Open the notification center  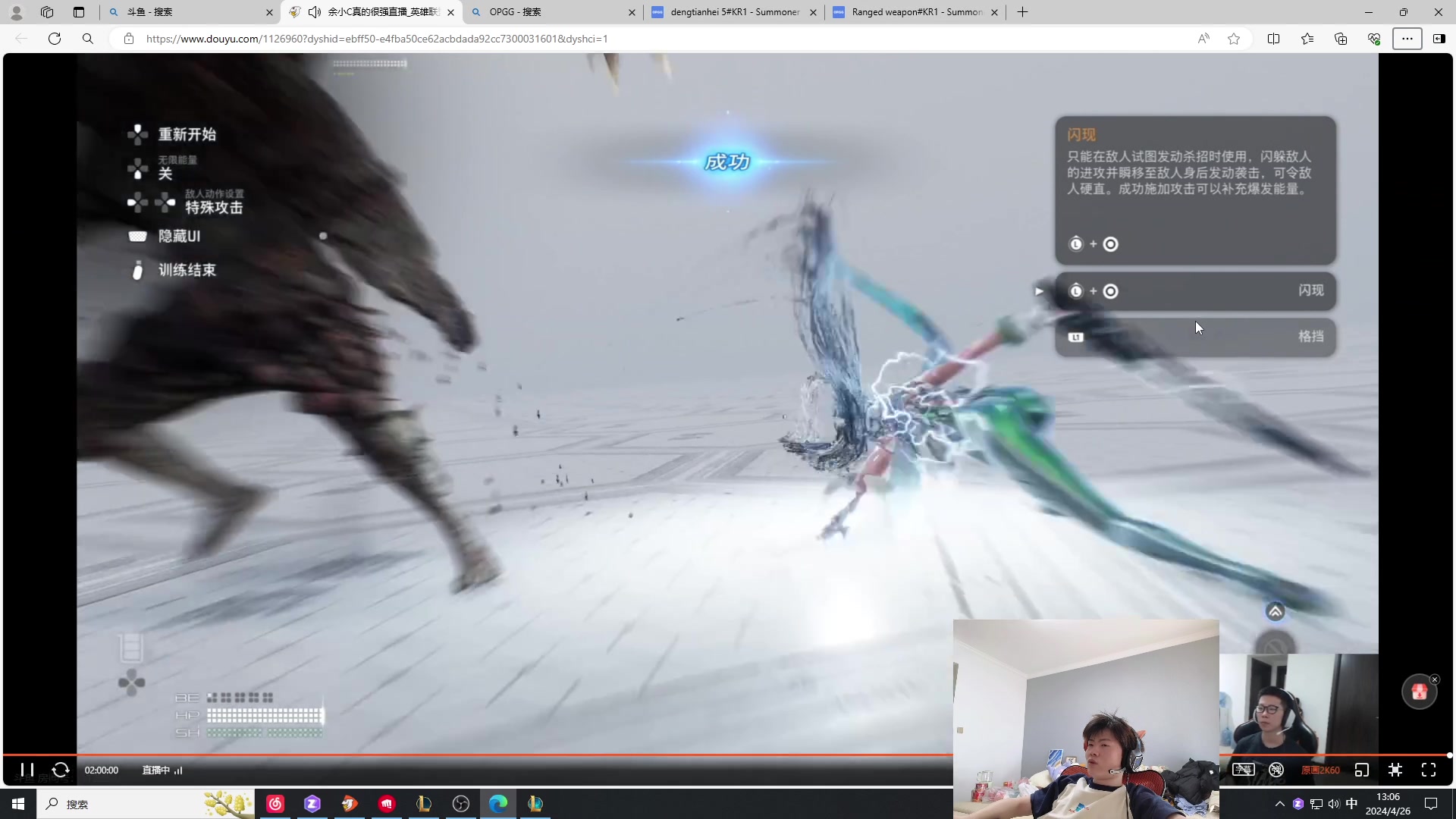(x=1431, y=804)
